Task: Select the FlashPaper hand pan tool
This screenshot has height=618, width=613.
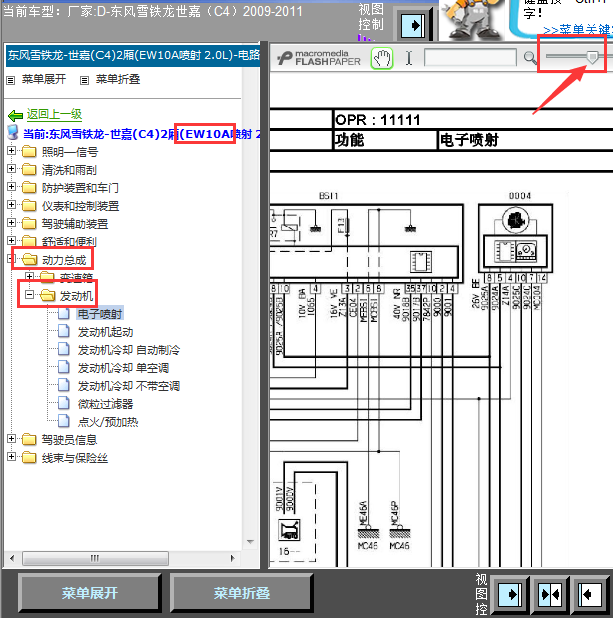Action: click(x=382, y=59)
